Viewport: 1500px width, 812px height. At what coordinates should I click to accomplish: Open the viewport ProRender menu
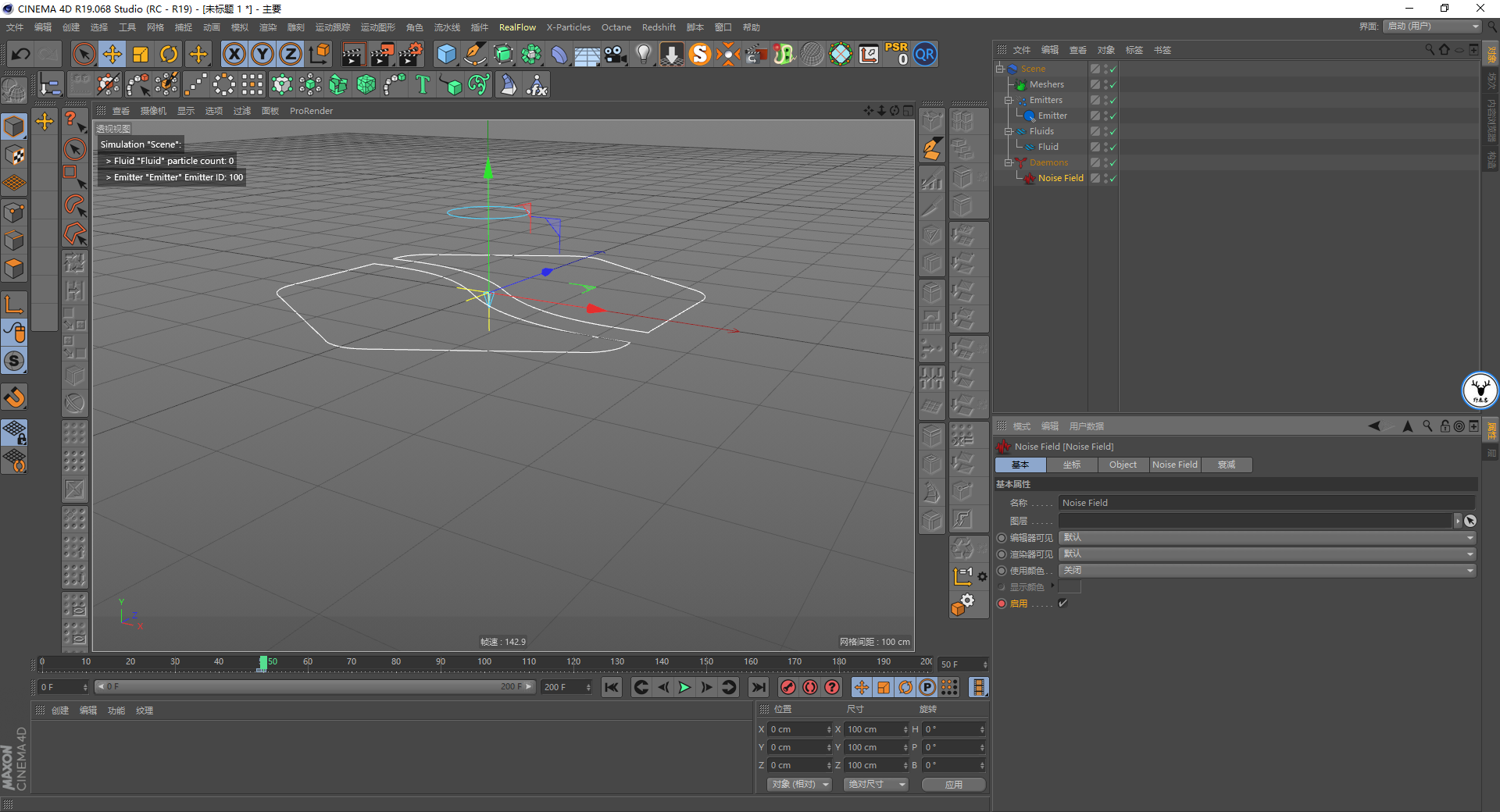pyautogui.click(x=311, y=111)
